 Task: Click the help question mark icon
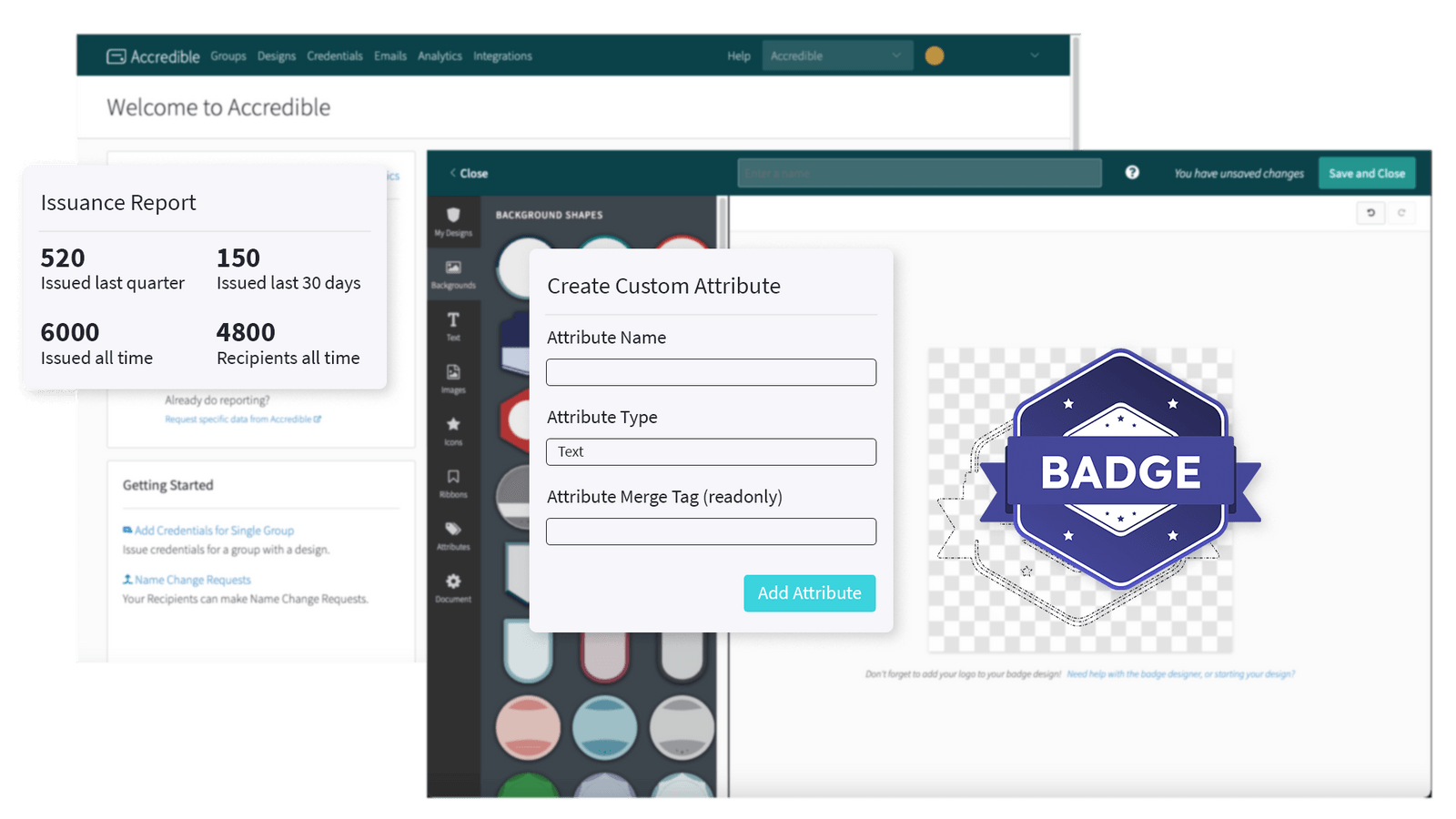coord(1131,173)
